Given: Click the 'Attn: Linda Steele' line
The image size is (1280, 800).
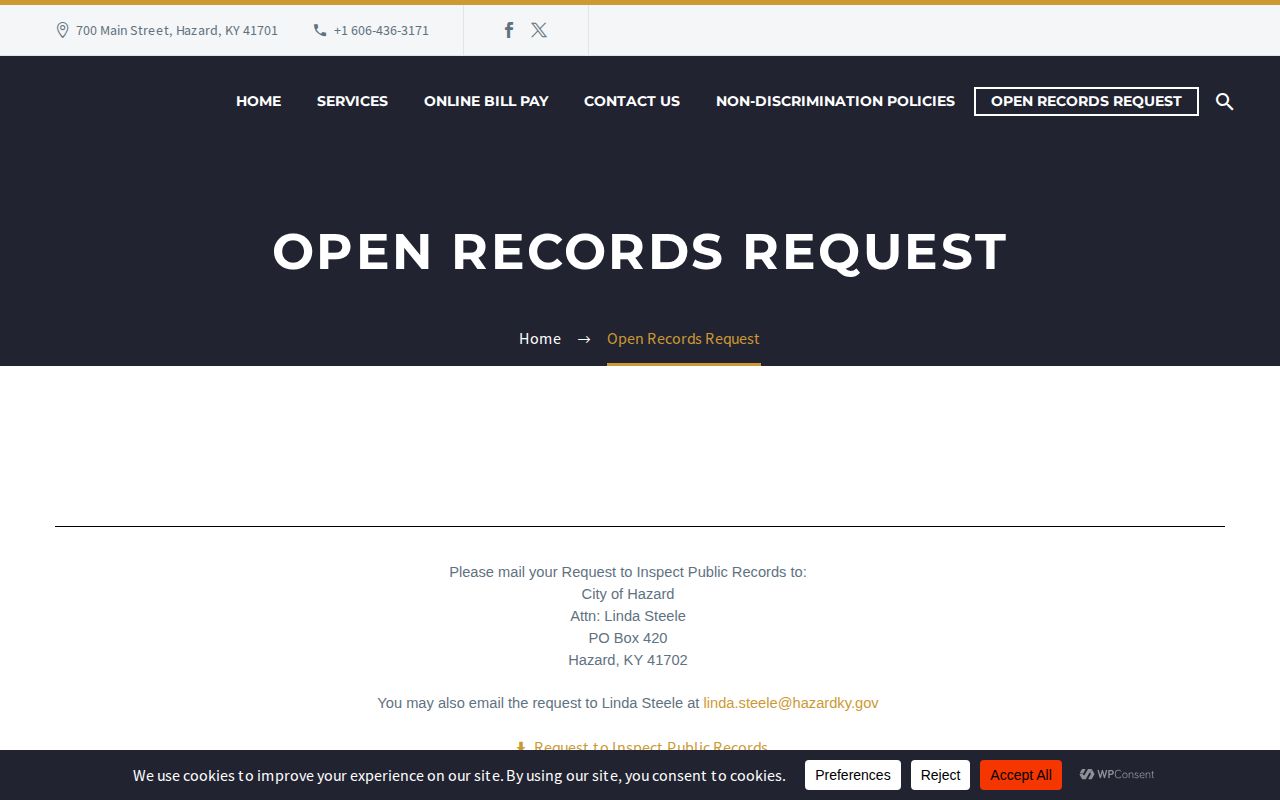Looking at the screenshot, I should (x=628, y=616).
